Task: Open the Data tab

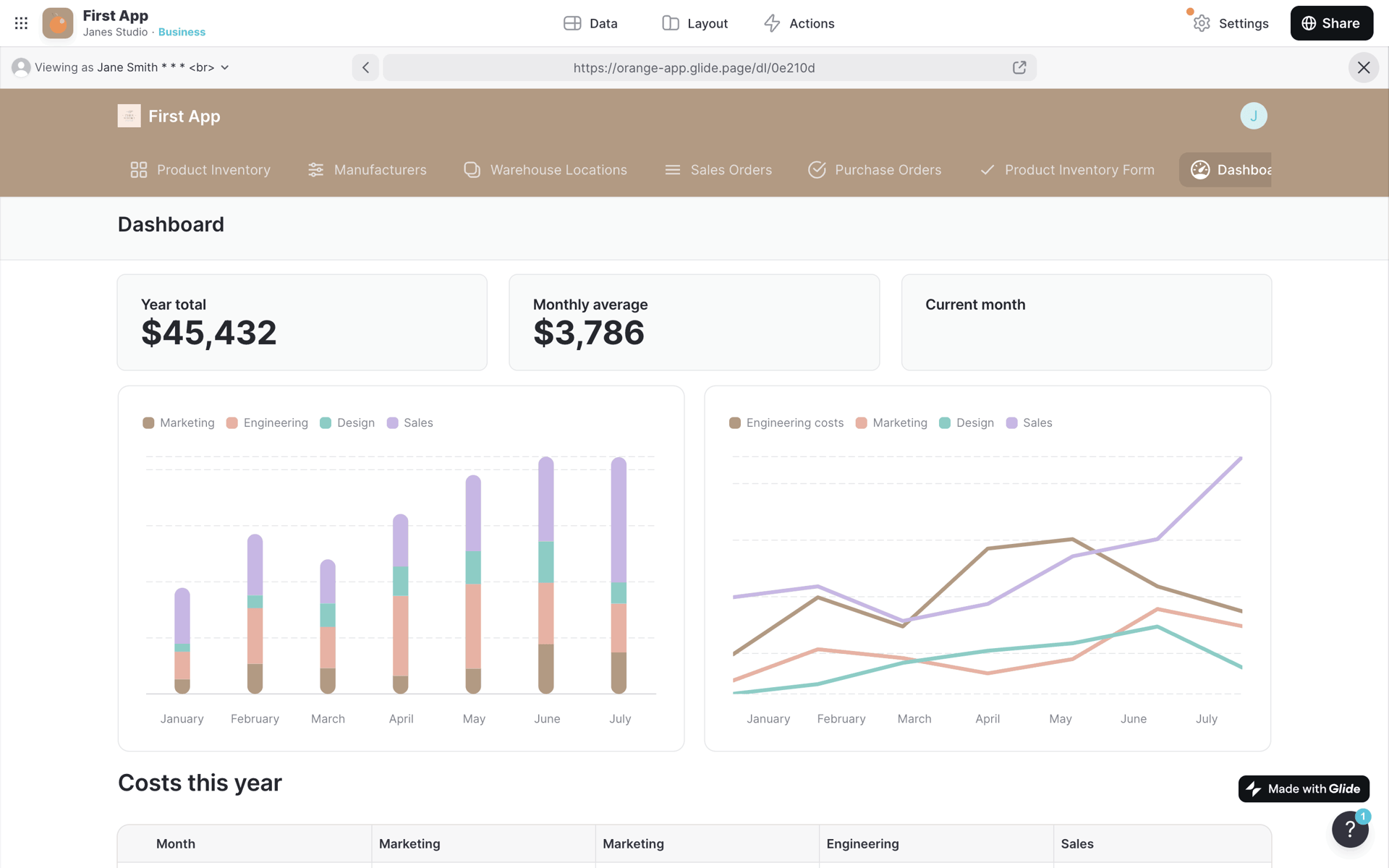Action: (590, 23)
